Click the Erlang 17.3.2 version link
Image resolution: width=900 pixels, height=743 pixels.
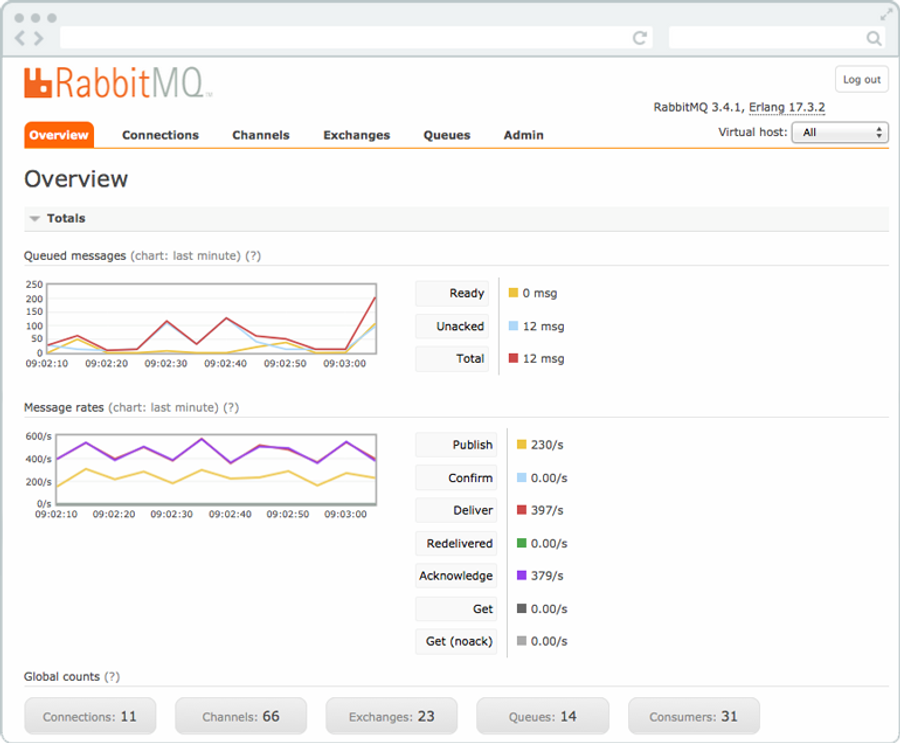(787, 107)
